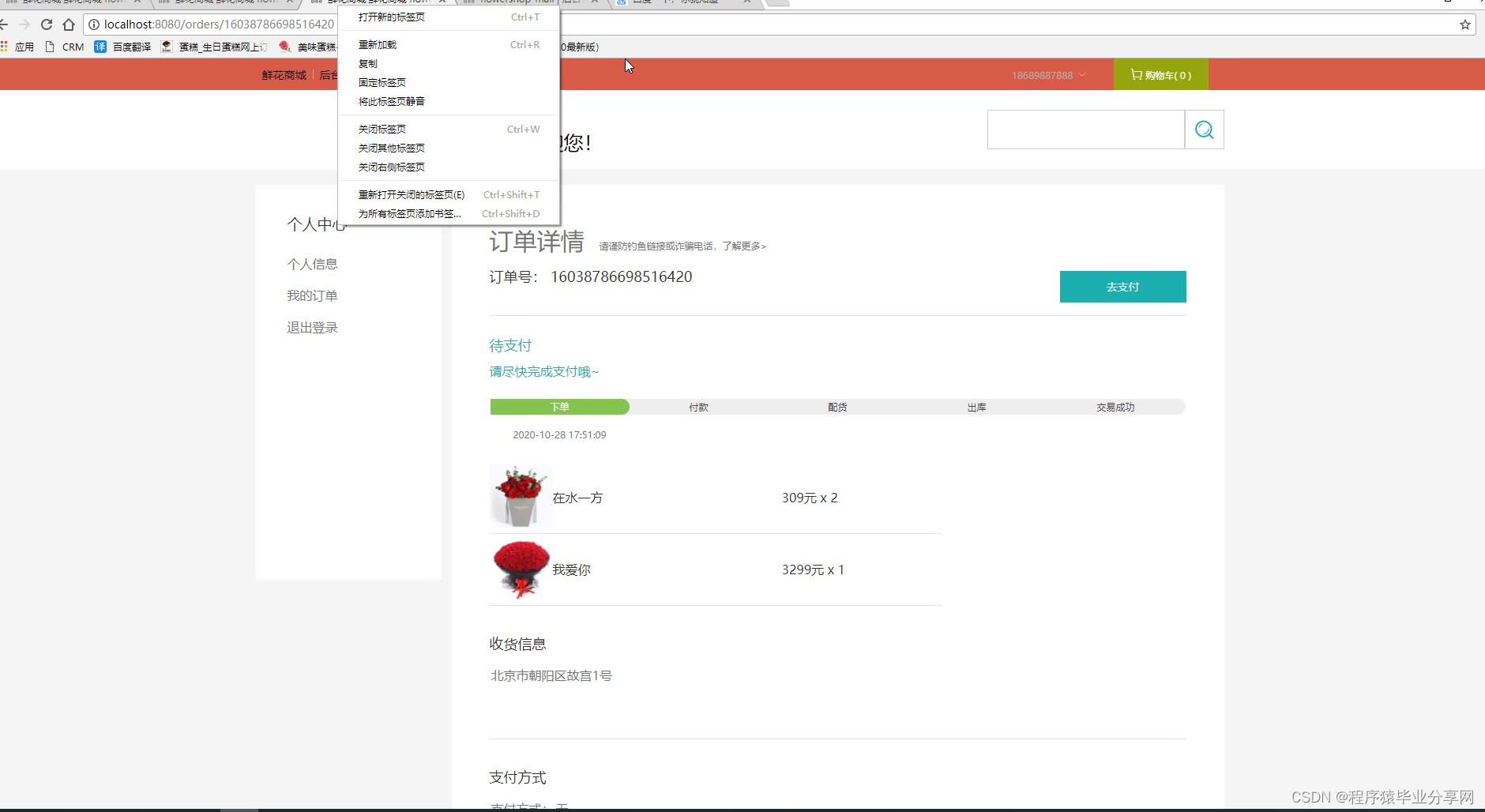The width and height of the screenshot is (1485, 812).
Task: Select 固定标签页 menu entry
Action: click(x=449, y=82)
